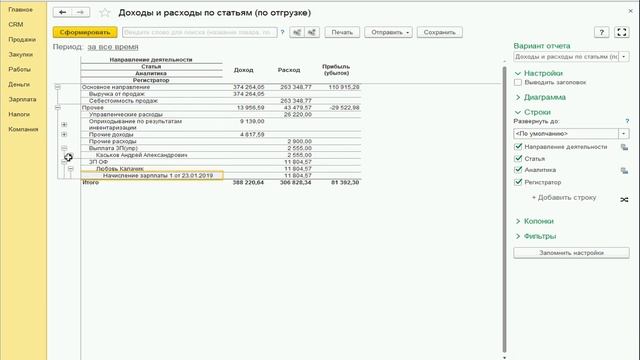Viewport: 640px width, 360px height.
Task: Expand the Колонки section
Action: (534, 221)
